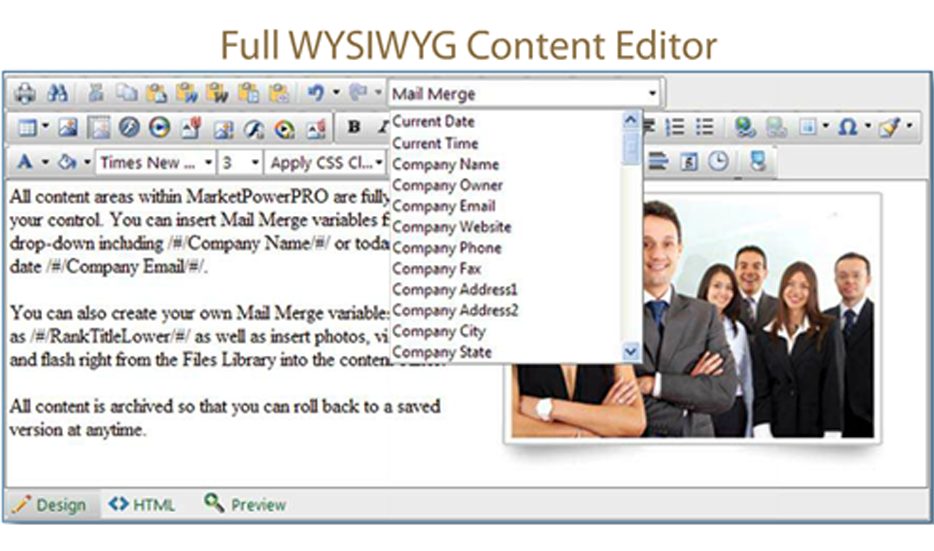Open the undo history dropdown arrow
The image size is (934, 551).
[336, 92]
